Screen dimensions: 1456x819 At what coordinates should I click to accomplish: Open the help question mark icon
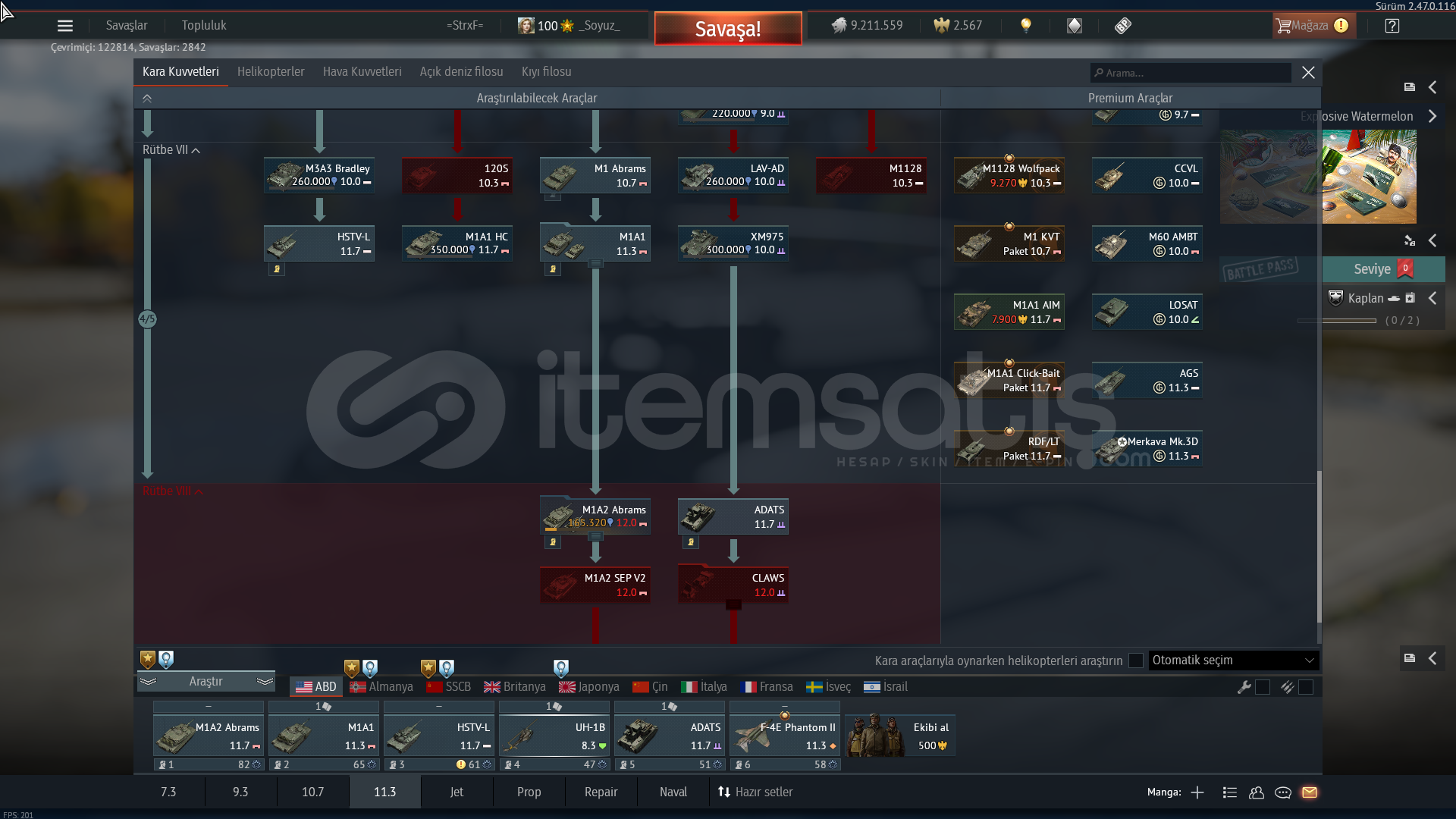point(1392,26)
